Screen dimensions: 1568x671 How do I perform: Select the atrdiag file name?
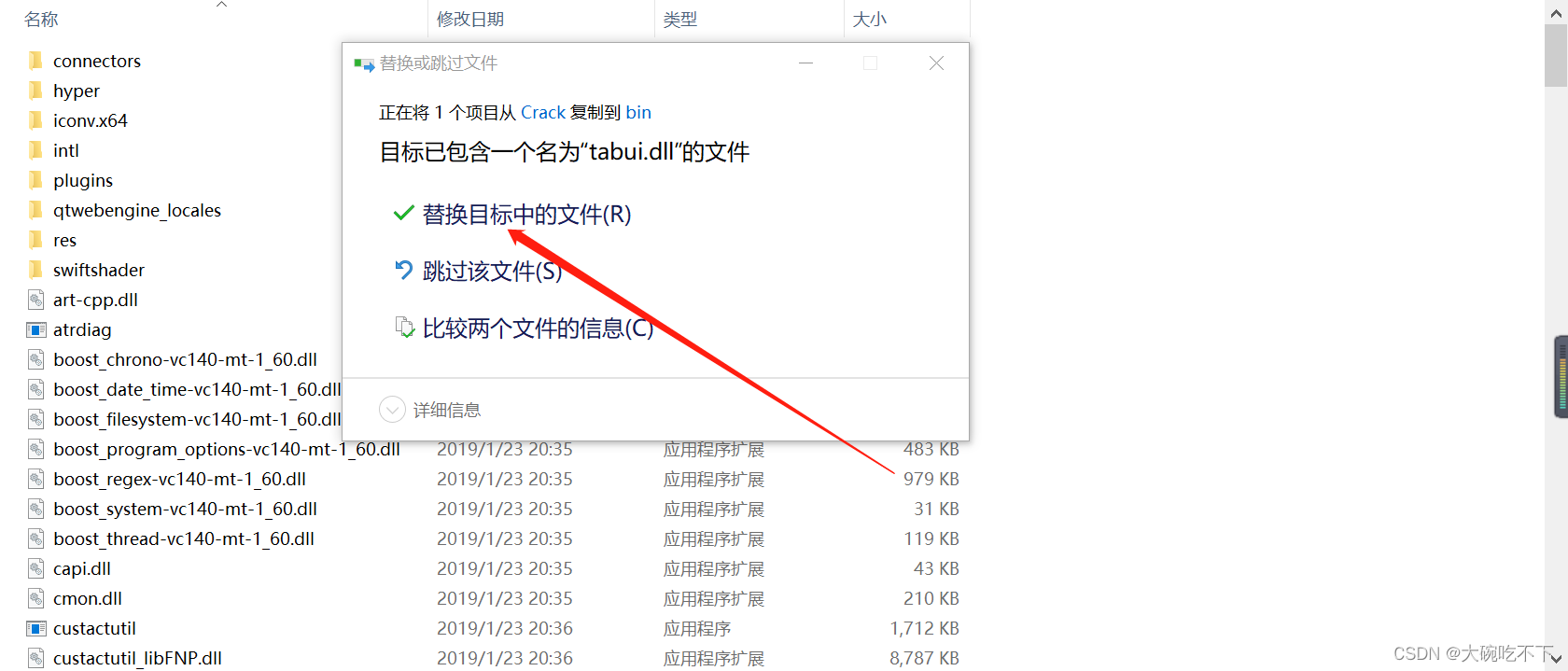tap(82, 329)
